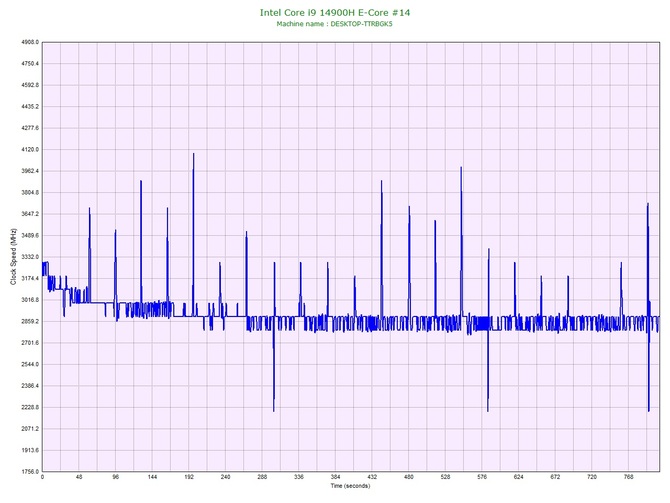
Task: Click the 48 x-axis tick label
Action: pos(79,477)
